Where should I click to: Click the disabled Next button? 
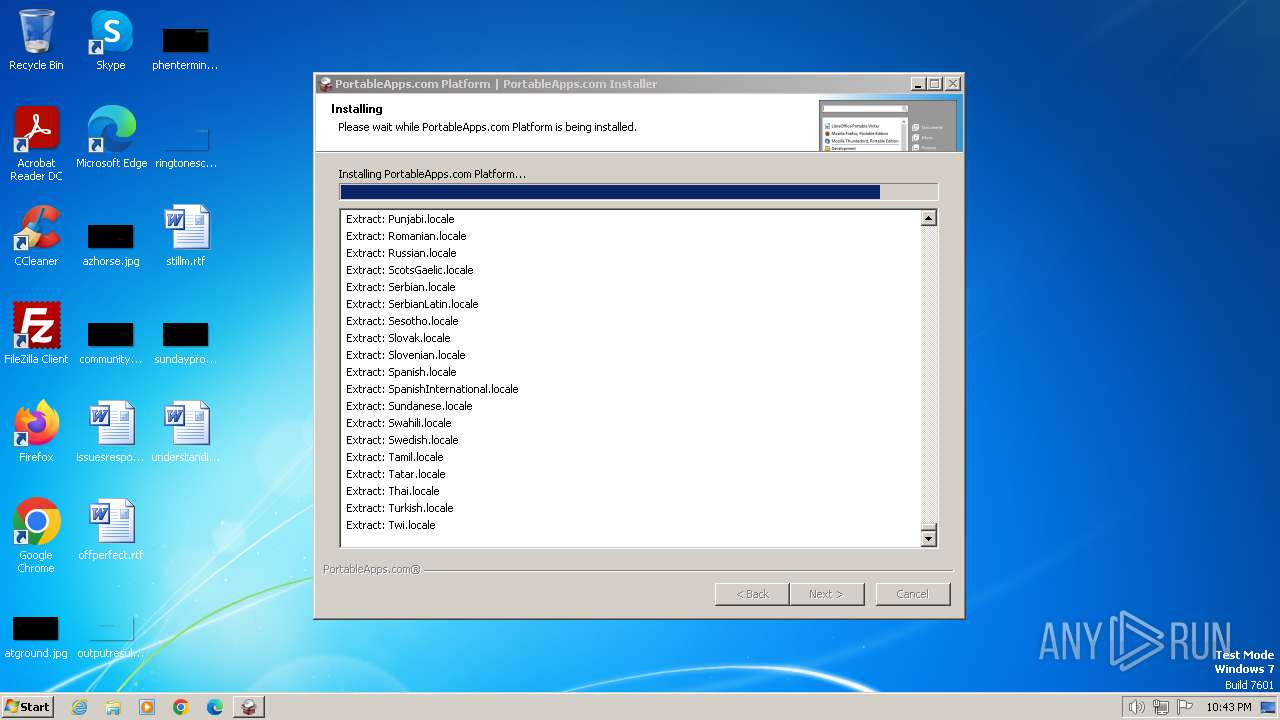tap(826, 594)
